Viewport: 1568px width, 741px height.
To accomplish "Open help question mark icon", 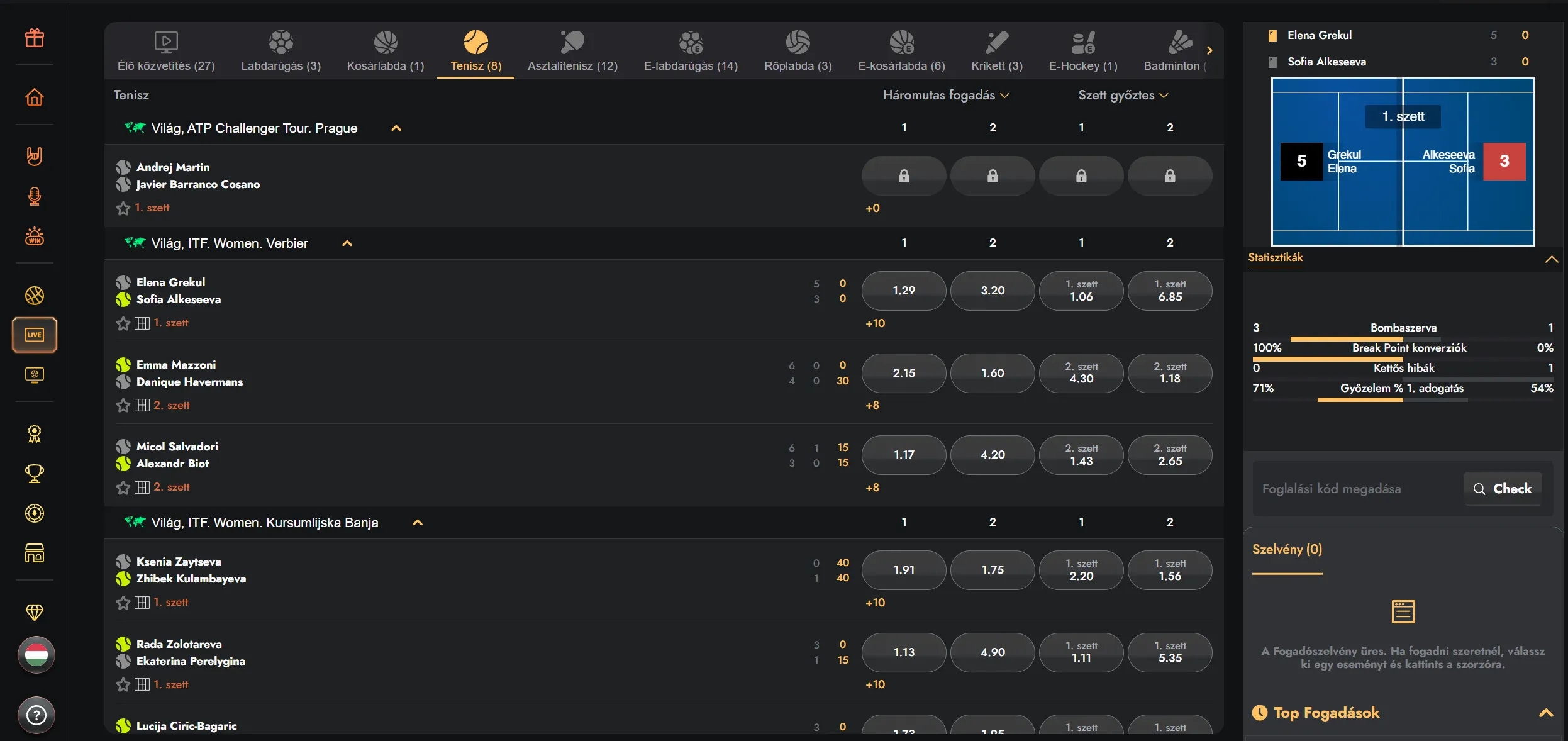I will point(36,715).
